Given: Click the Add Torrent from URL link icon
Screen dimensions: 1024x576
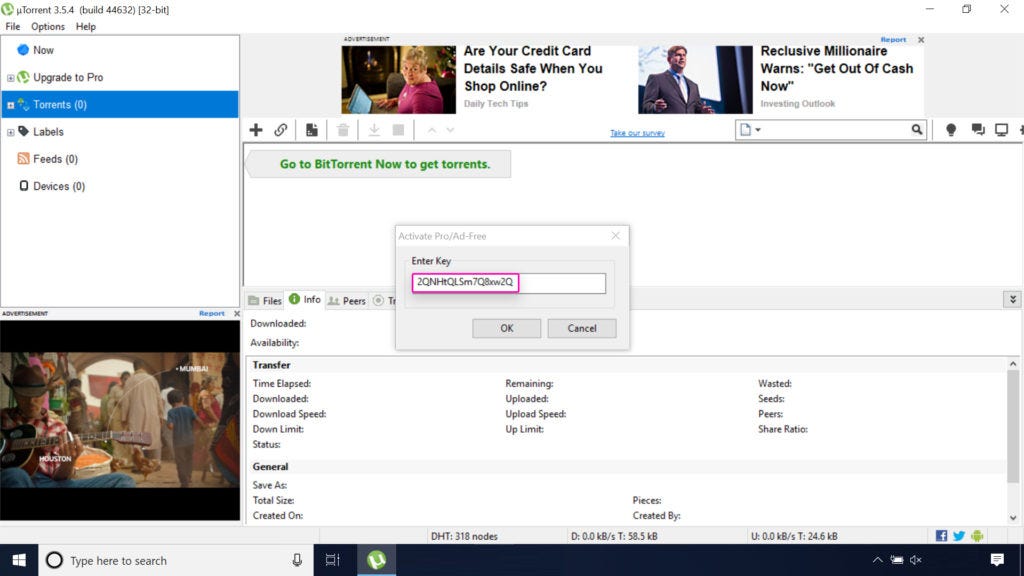Looking at the screenshot, I should coord(281,130).
